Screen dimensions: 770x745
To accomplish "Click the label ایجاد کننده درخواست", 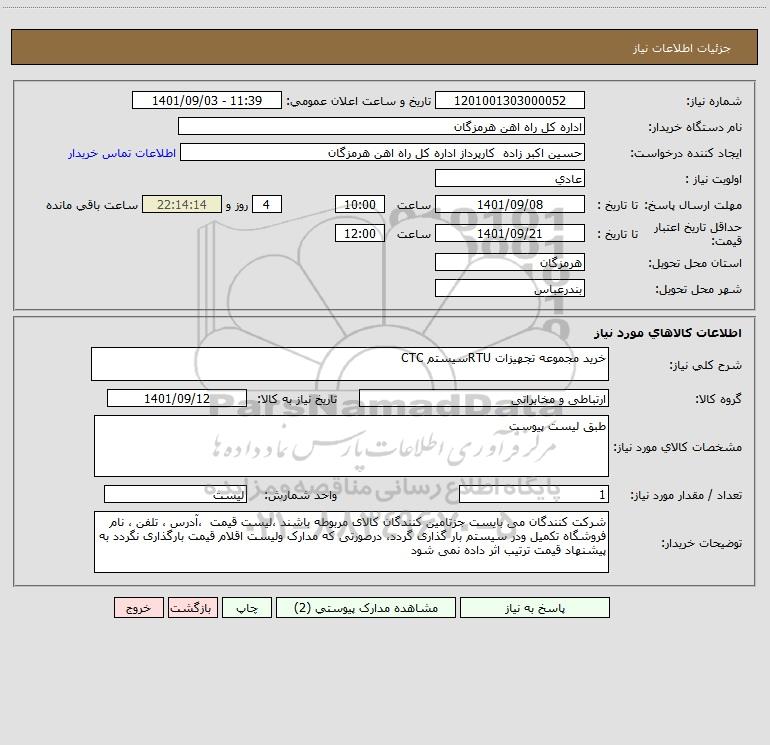I will tap(686, 153).
